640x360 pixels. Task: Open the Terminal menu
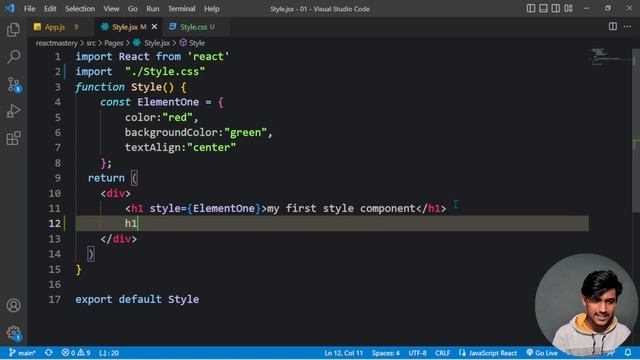pos(181,9)
